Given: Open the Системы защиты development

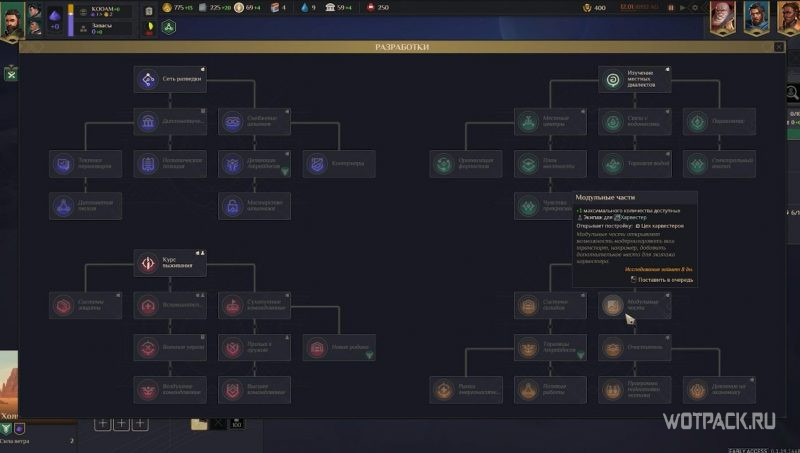Looking at the screenshot, I should tap(85, 306).
